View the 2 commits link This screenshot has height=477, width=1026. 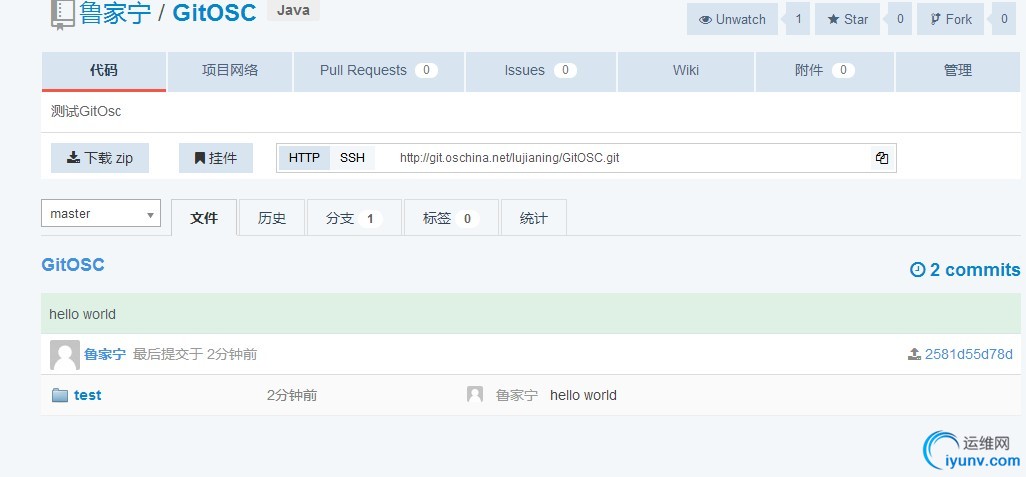[x=965, y=270]
